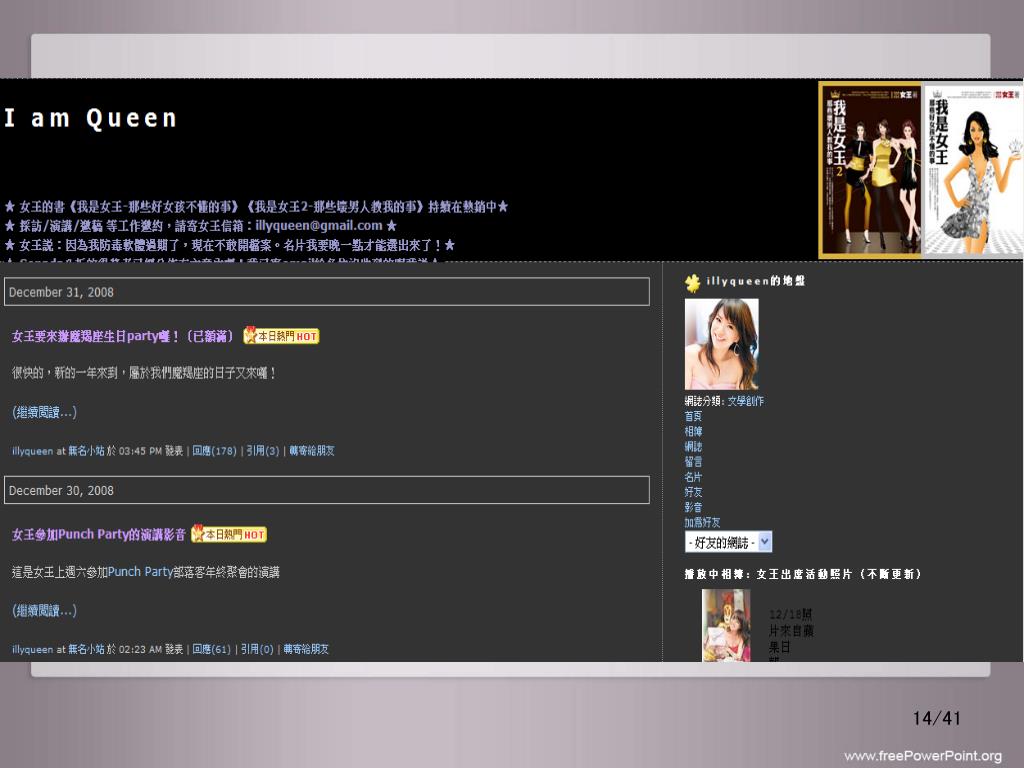Click the yellow icon beside illyqueen的地盤
Image resolution: width=1024 pixels, height=768 pixels.
[x=692, y=282]
